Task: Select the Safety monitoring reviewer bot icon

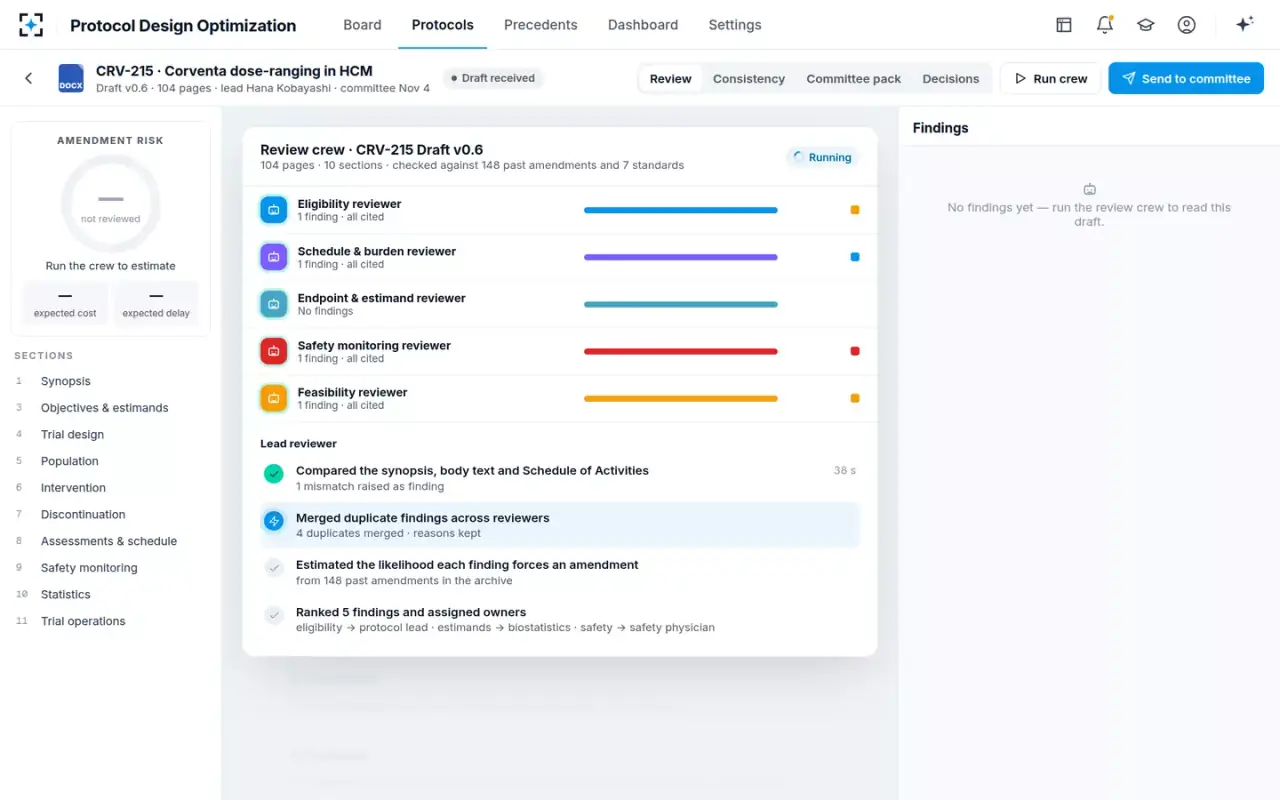Action: click(x=273, y=351)
